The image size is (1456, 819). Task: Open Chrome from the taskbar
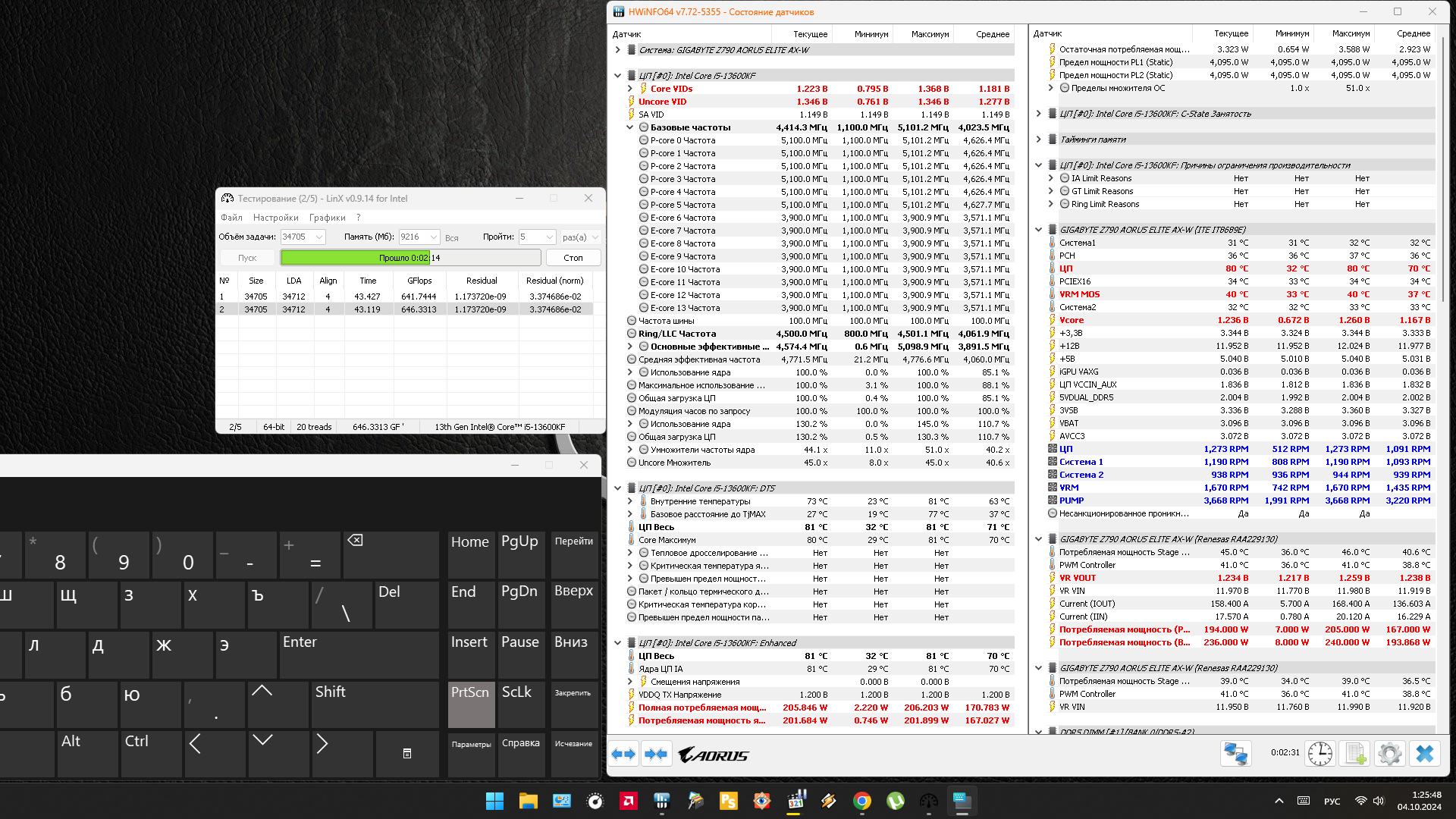(861, 801)
